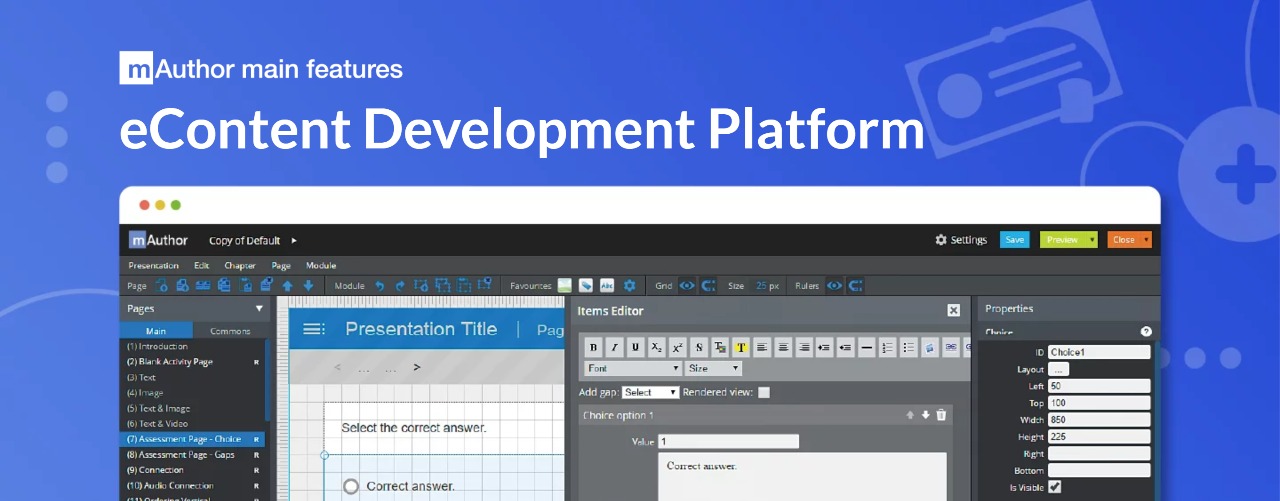
Task: Open the Edit menu
Action: (202, 266)
